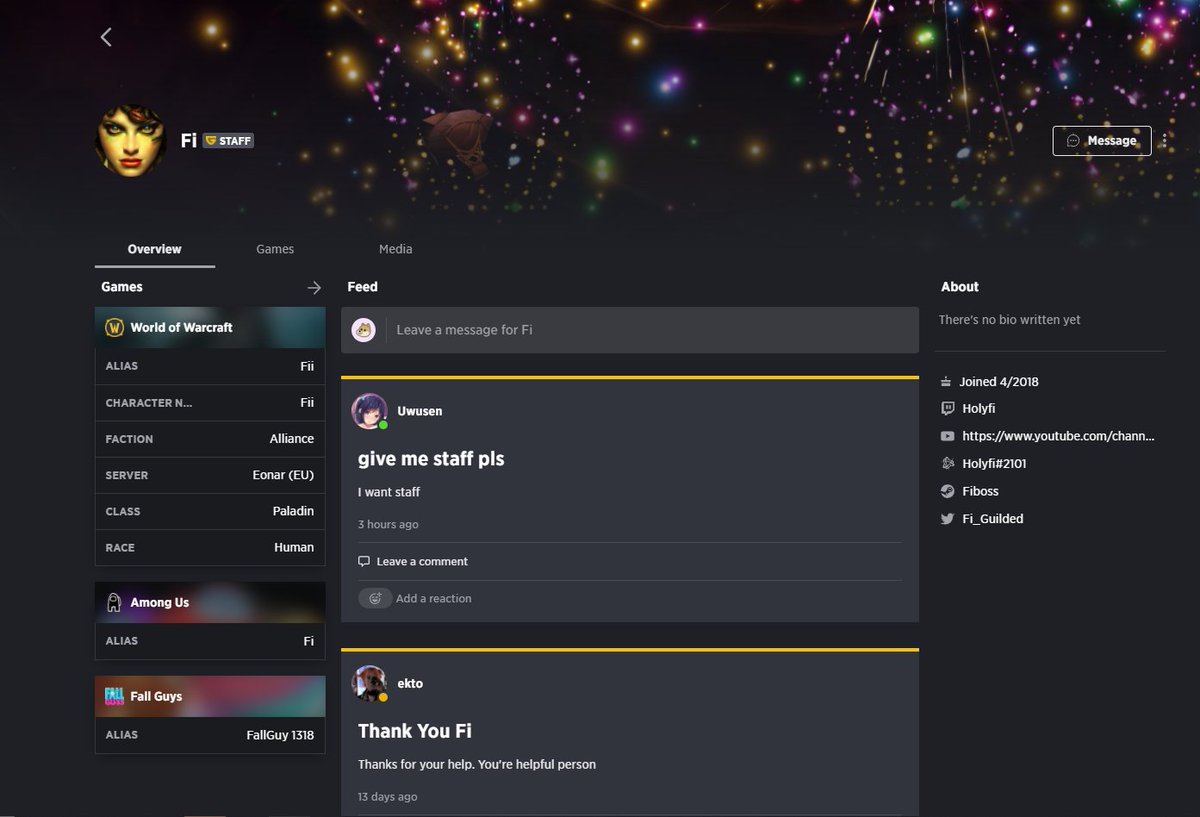Image resolution: width=1200 pixels, height=817 pixels.
Task: Click the YouTube icon in About
Action: (x=948, y=436)
